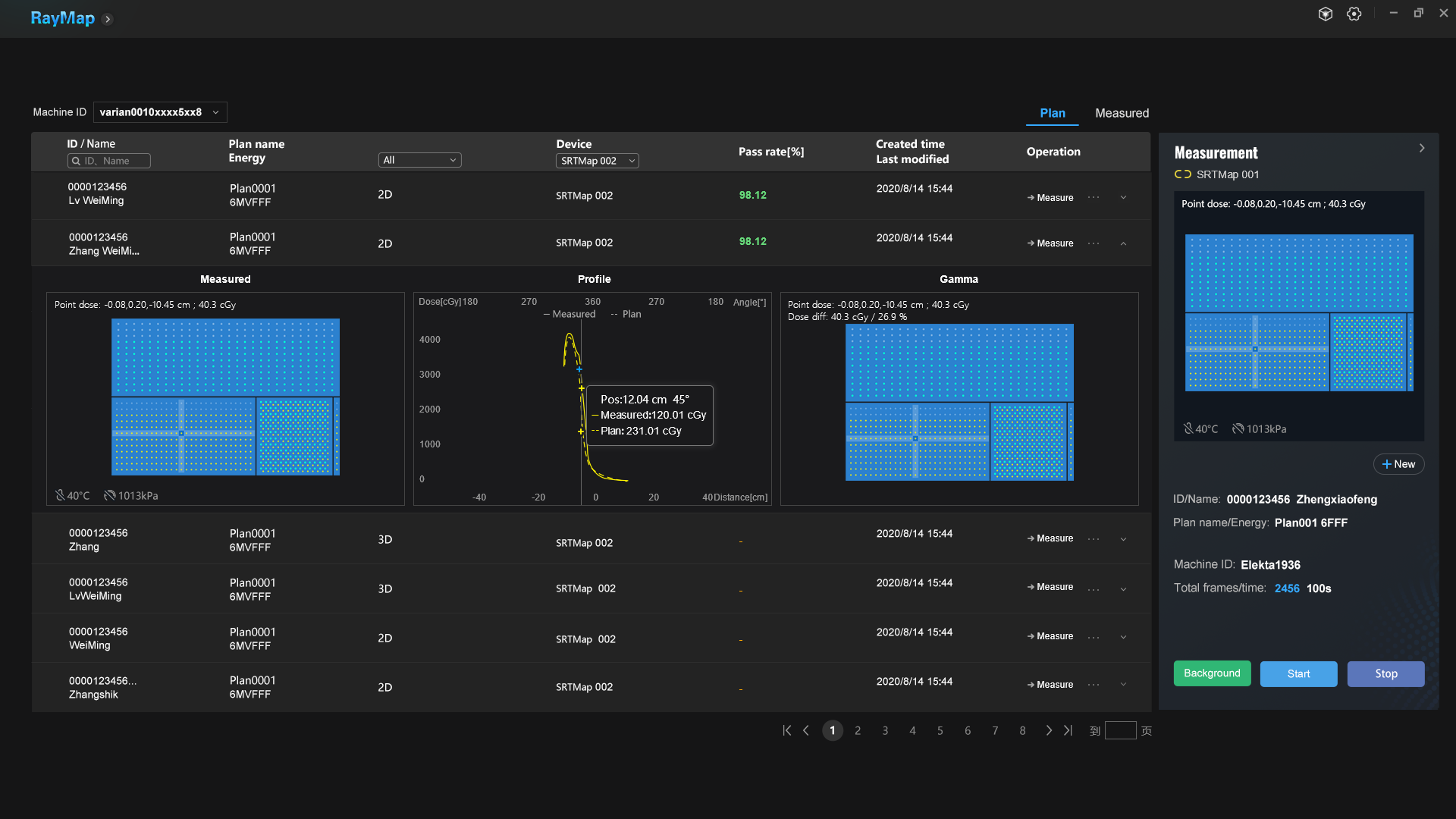1456x819 pixels.
Task: Click the SRTMap 001 link icon
Action: [x=1182, y=174]
